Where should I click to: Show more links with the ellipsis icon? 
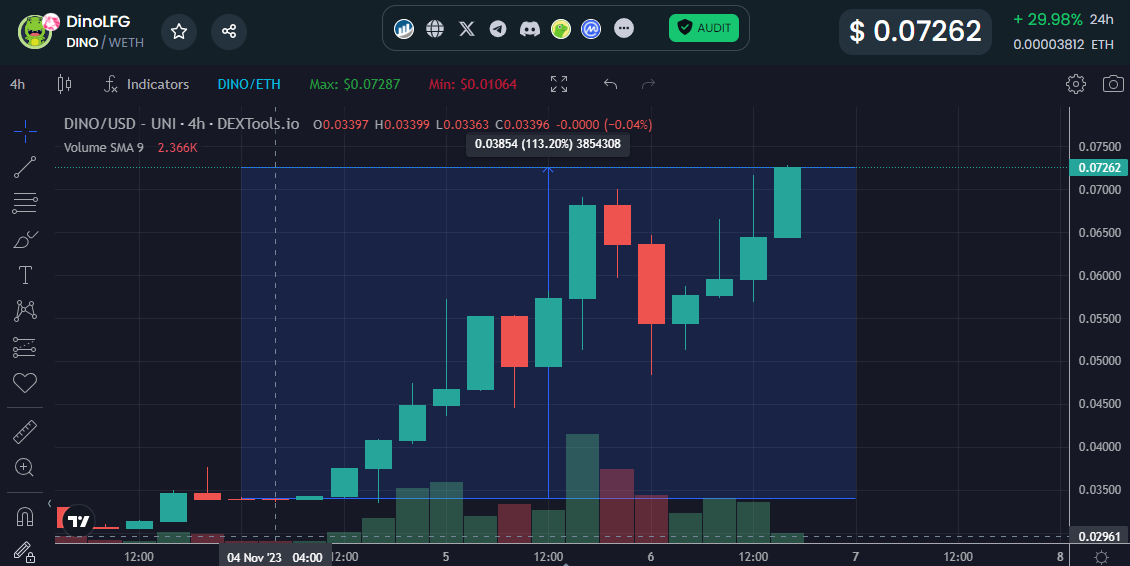pos(624,29)
